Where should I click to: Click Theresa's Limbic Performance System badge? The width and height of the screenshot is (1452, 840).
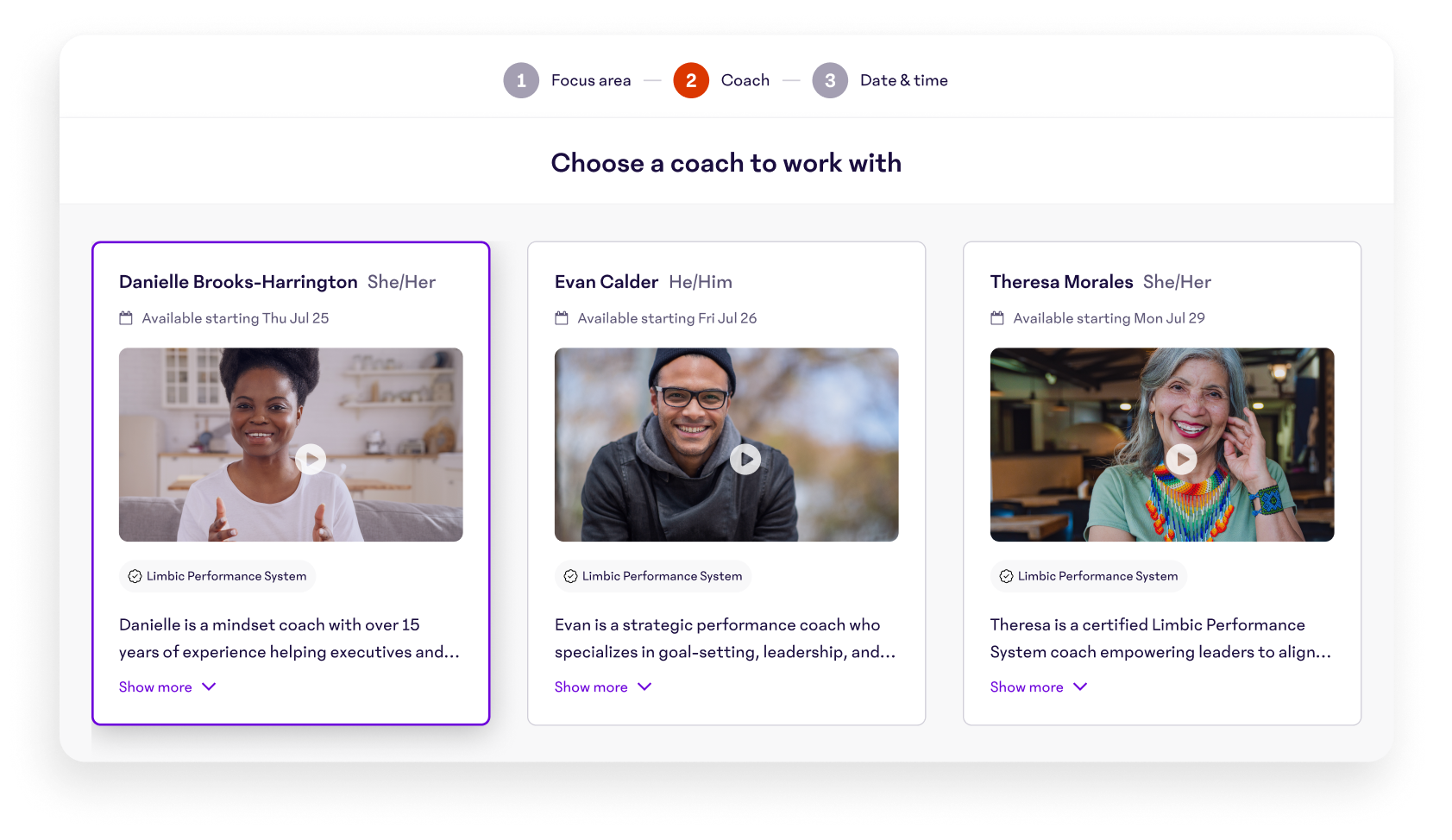tap(1089, 576)
